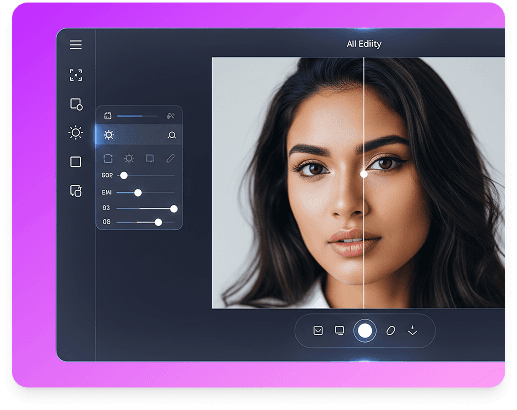Click the sidebar shape overlay icon below hamburger

(x=76, y=104)
